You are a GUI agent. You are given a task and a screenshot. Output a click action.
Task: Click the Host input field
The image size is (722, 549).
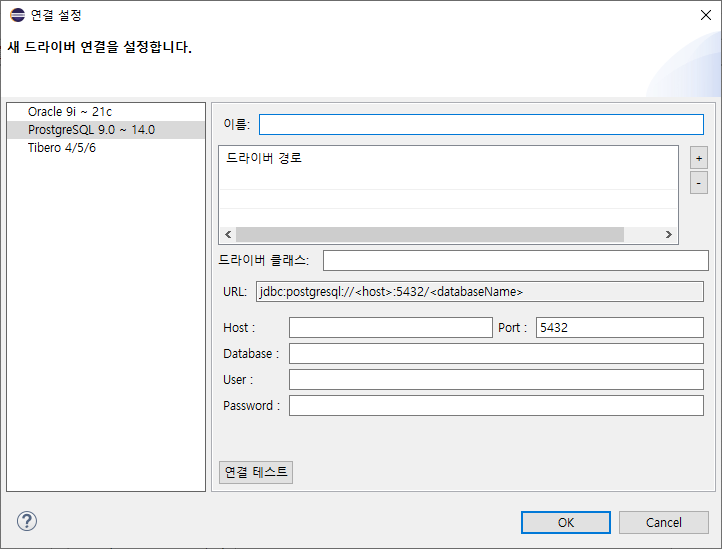click(390, 327)
